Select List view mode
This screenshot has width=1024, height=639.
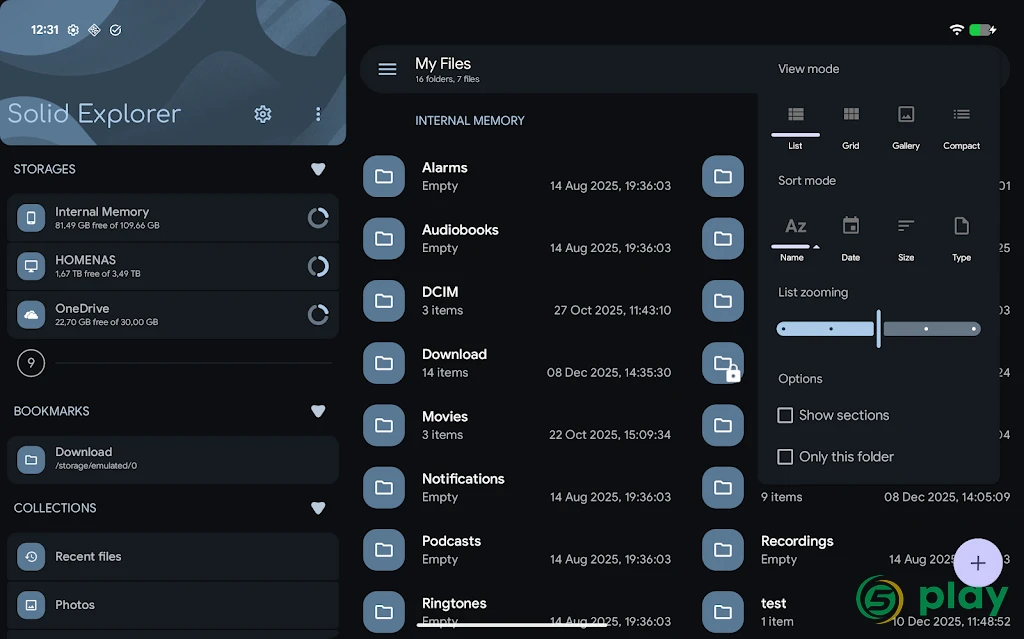(795, 127)
